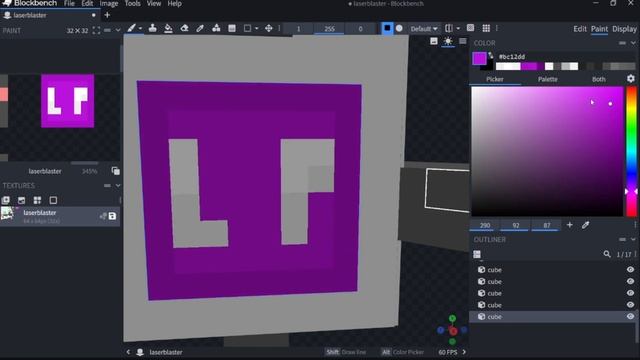Add current color to palette with plus

569,225
